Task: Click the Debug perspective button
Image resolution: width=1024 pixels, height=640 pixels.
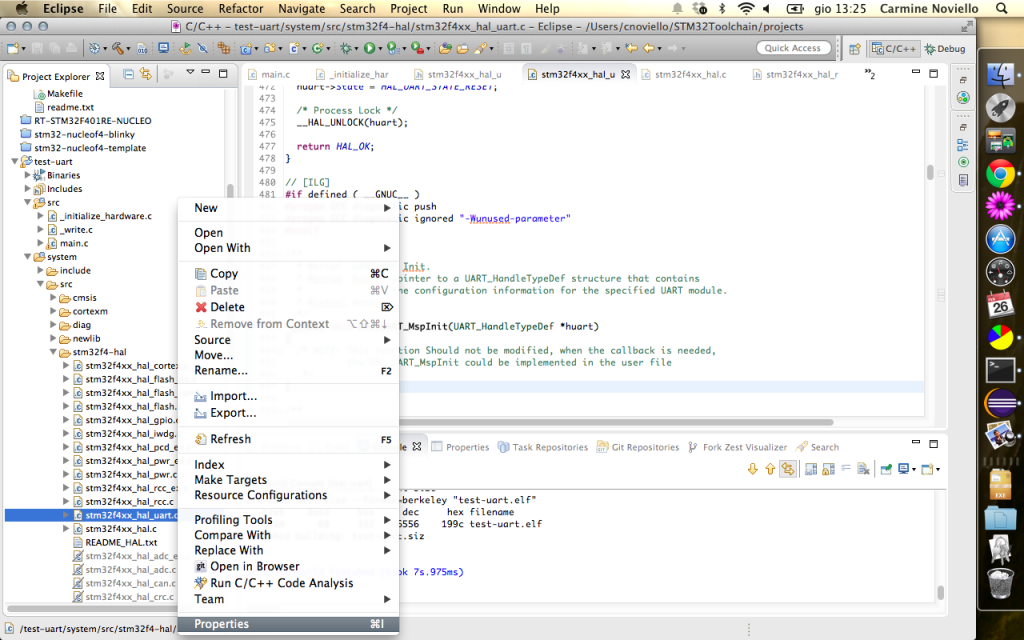Action: pos(945,48)
